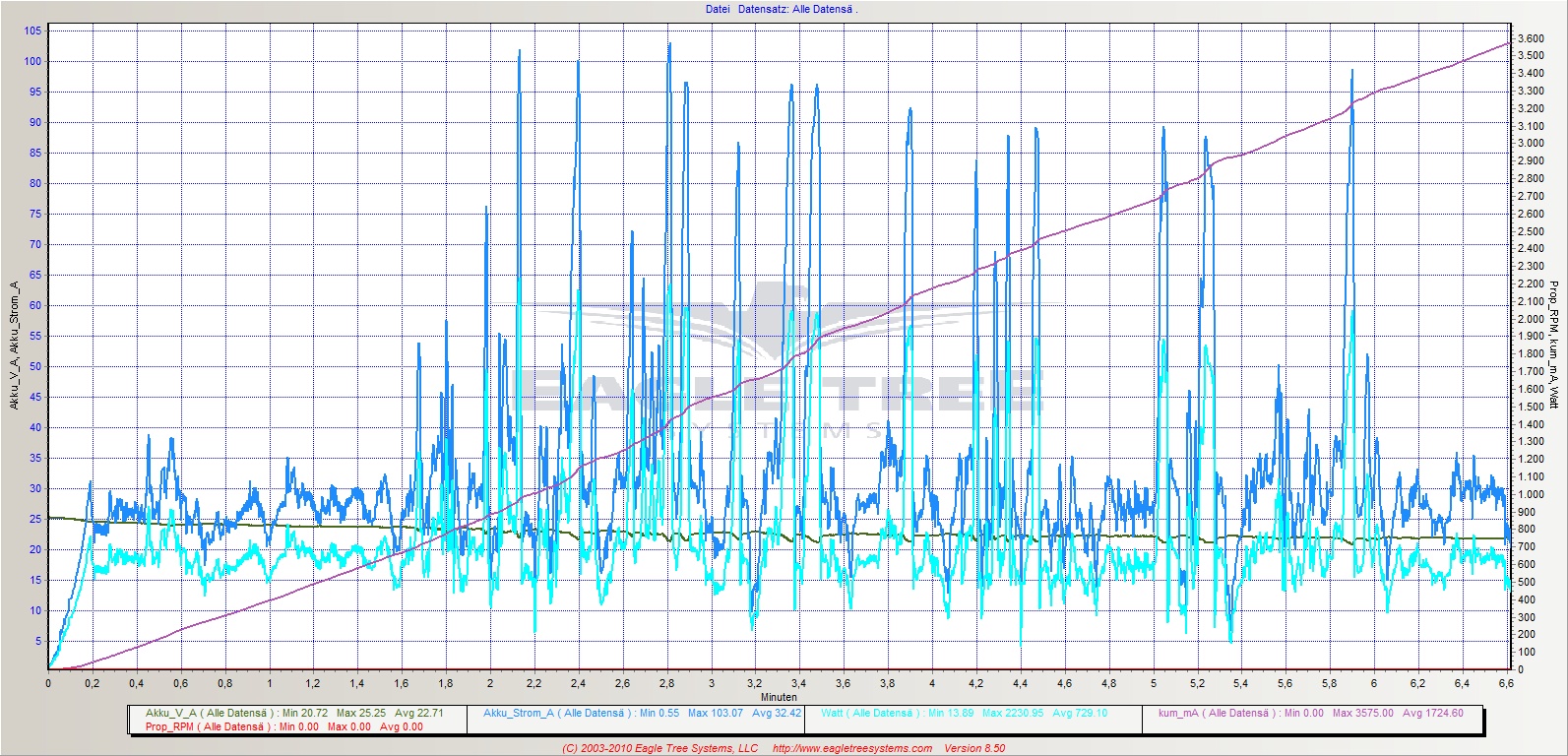
Task: Click the 3 minute mark on x-axis
Action: click(x=712, y=683)
